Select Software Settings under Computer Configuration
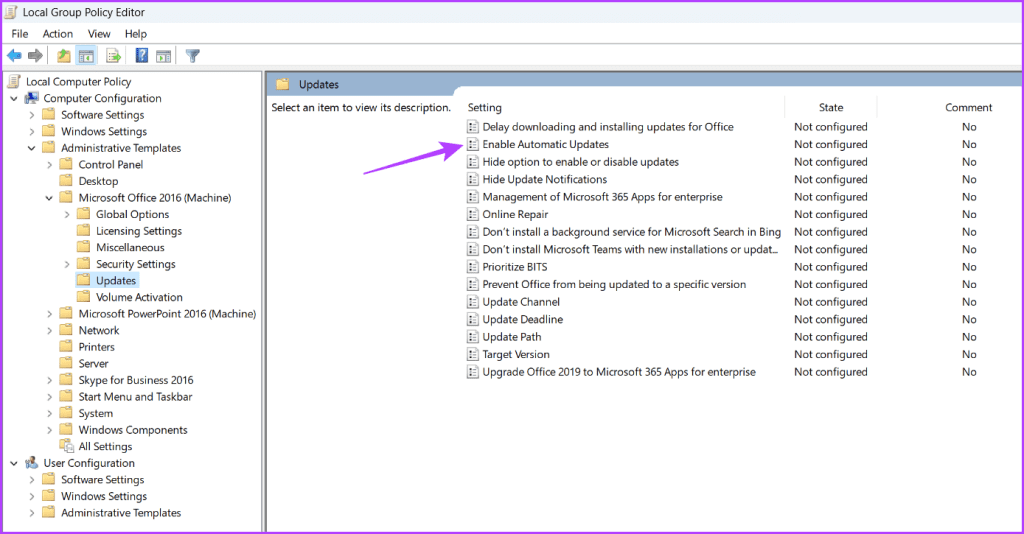The width and height of the screenshot is (1024, 534). pos(103,115)
